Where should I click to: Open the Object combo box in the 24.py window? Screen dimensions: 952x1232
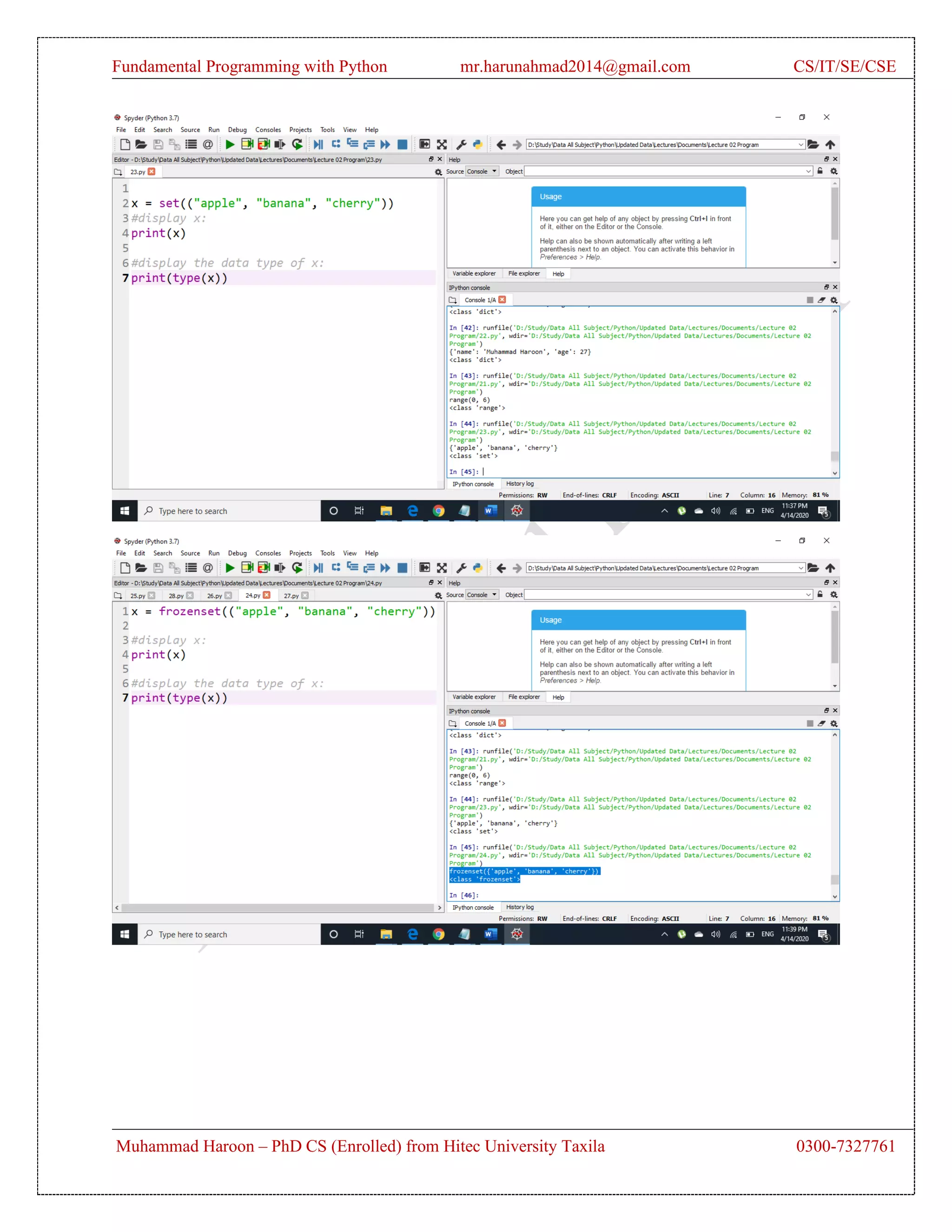click(668, 595)
